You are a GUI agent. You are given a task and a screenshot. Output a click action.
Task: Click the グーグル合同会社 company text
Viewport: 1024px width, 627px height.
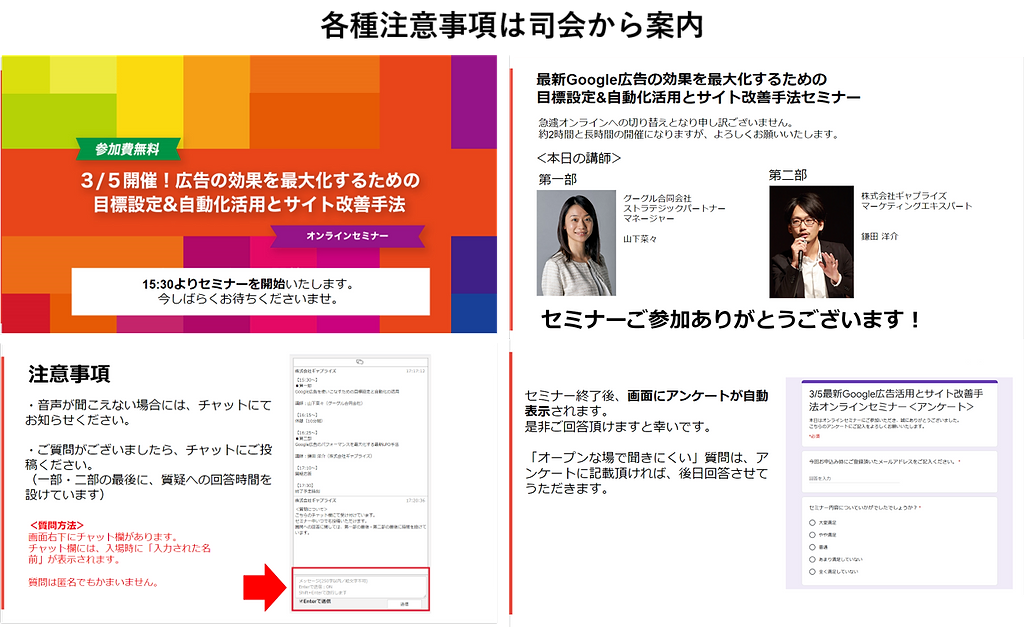click(x=657, y=198)
